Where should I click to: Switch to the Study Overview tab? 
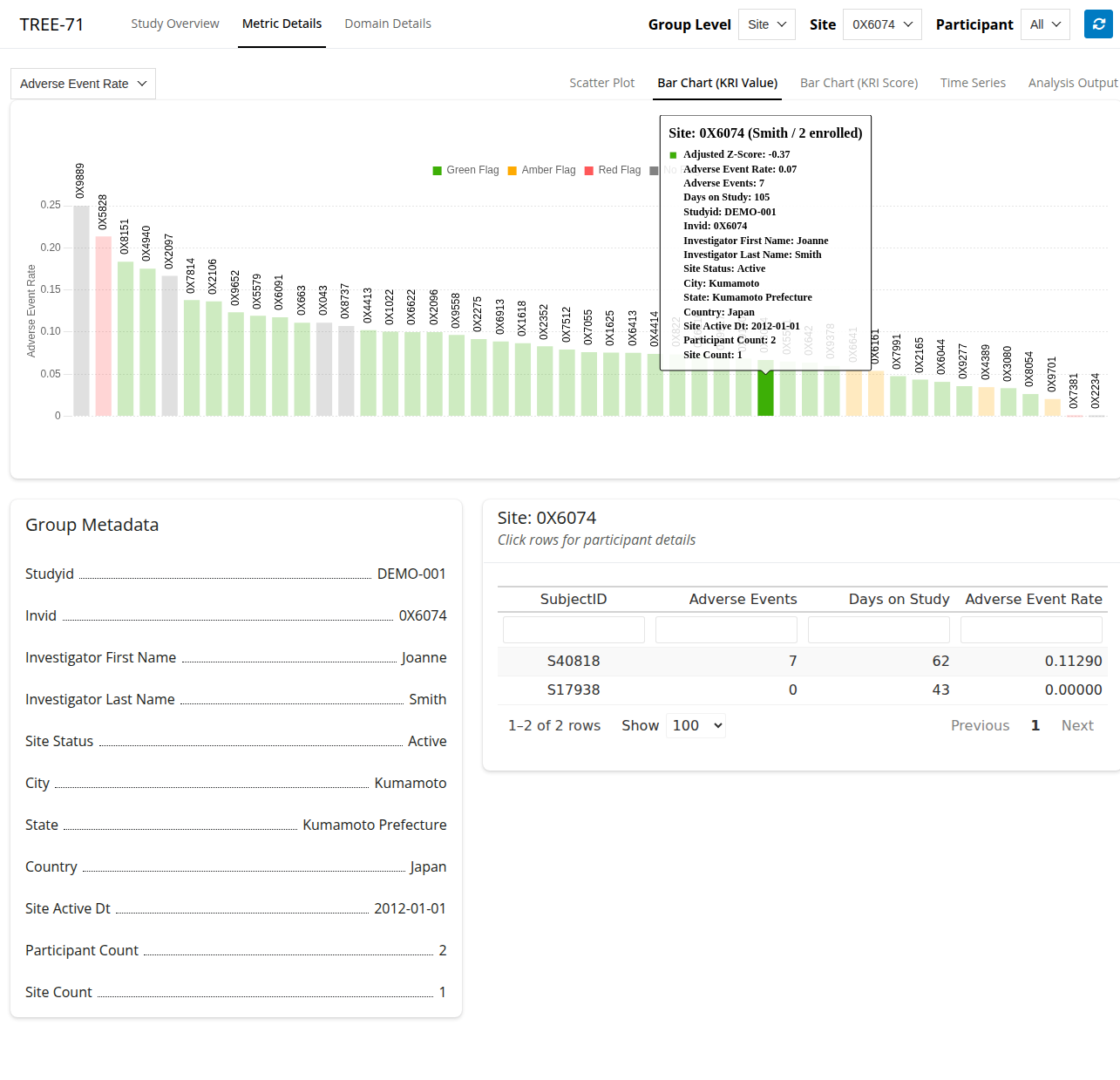pos(175,24)
